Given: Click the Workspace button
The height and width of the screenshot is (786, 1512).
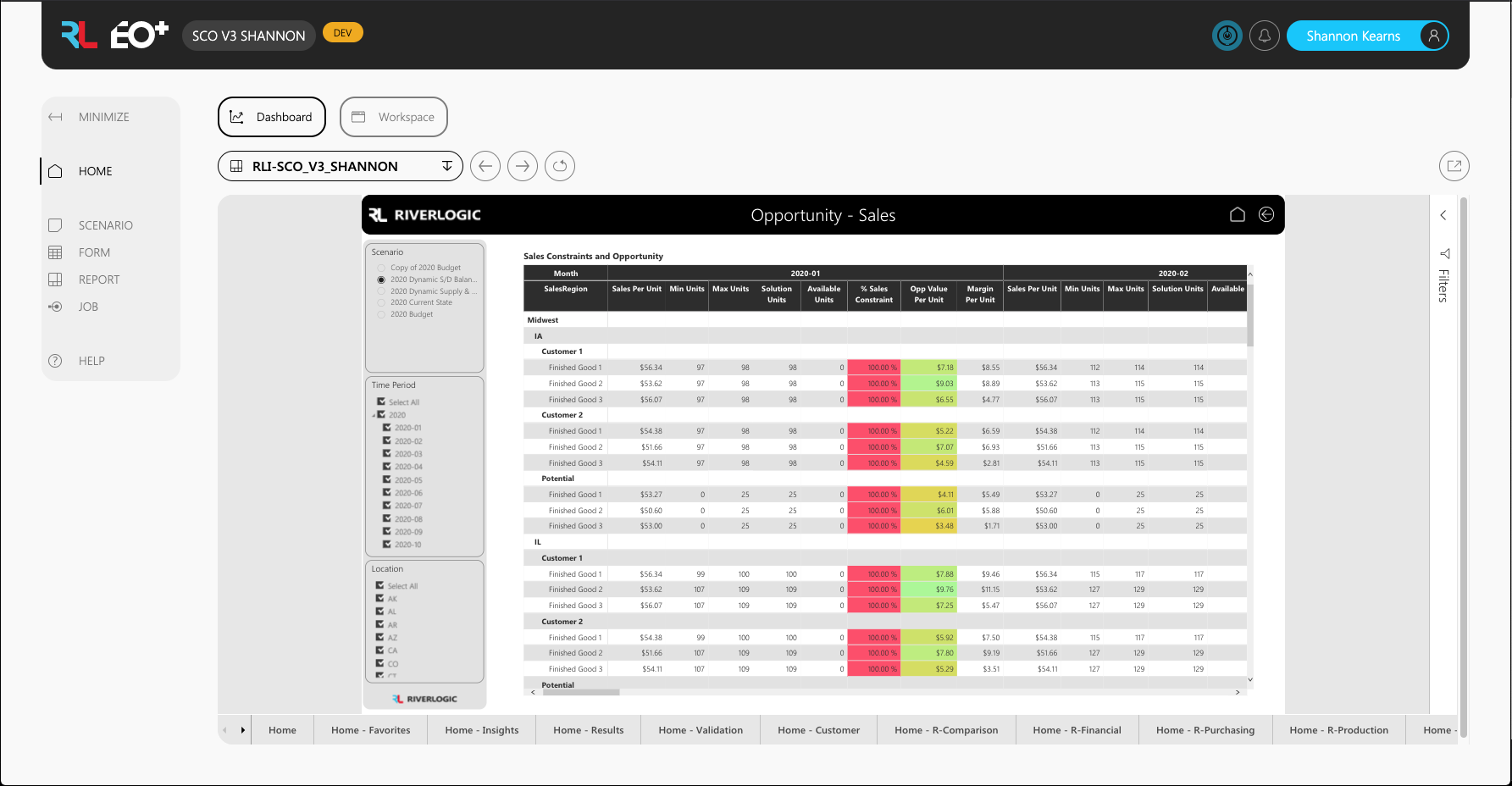Looking at the screenshot, I should point(393,117).
